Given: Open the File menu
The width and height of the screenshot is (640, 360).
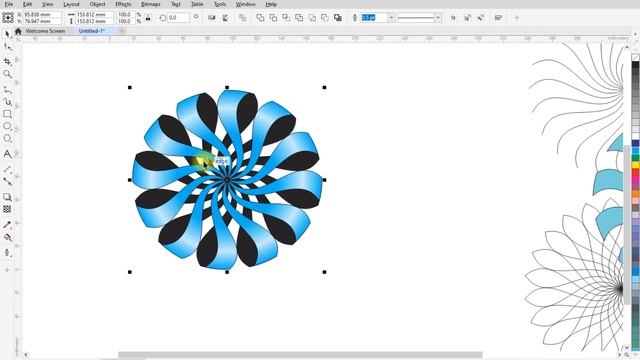Looking at the screenshot, I should click(8, 4).
